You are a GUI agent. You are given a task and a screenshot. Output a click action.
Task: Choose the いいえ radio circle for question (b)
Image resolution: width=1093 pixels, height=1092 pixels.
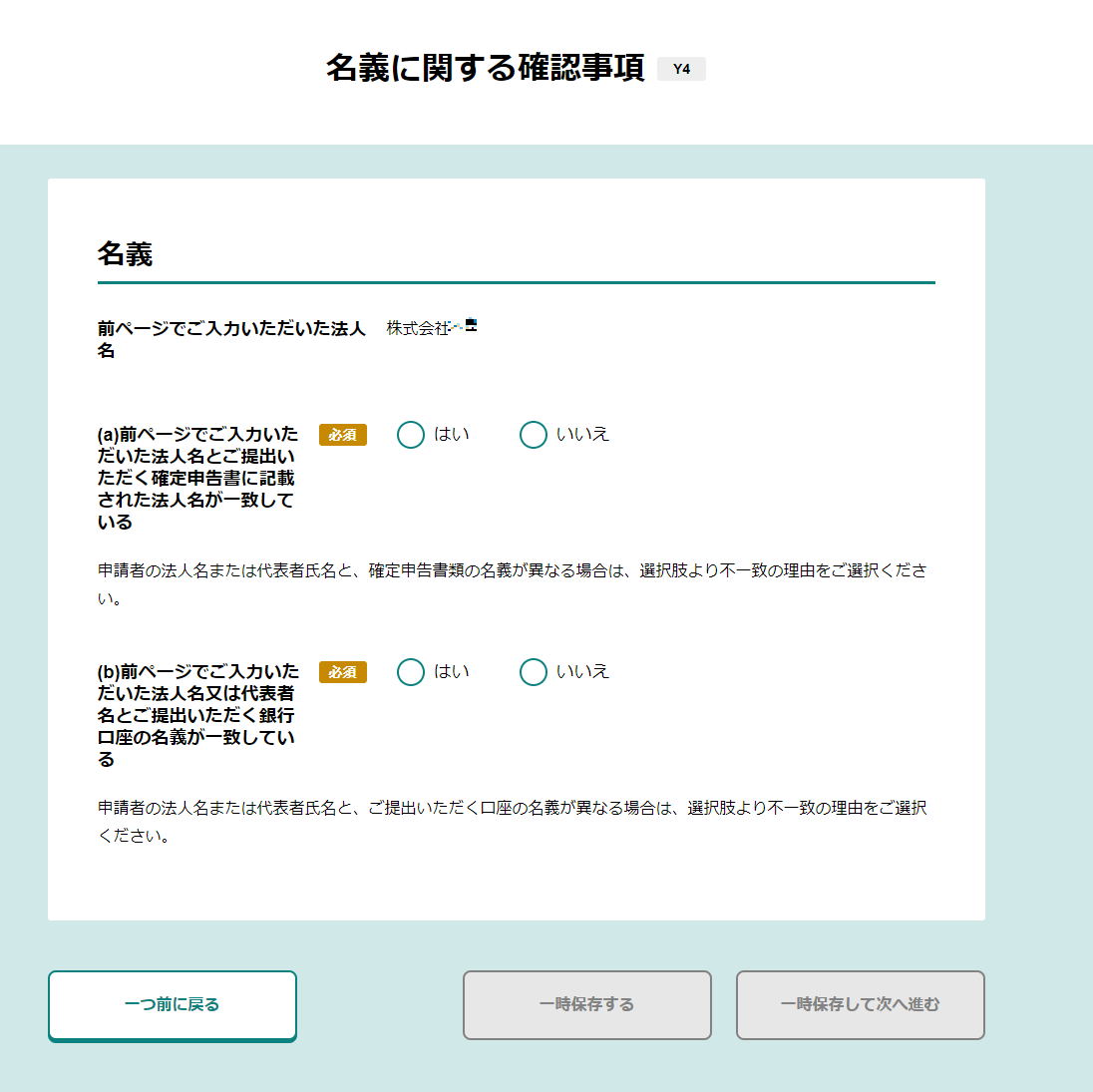(x=534, y=672)
